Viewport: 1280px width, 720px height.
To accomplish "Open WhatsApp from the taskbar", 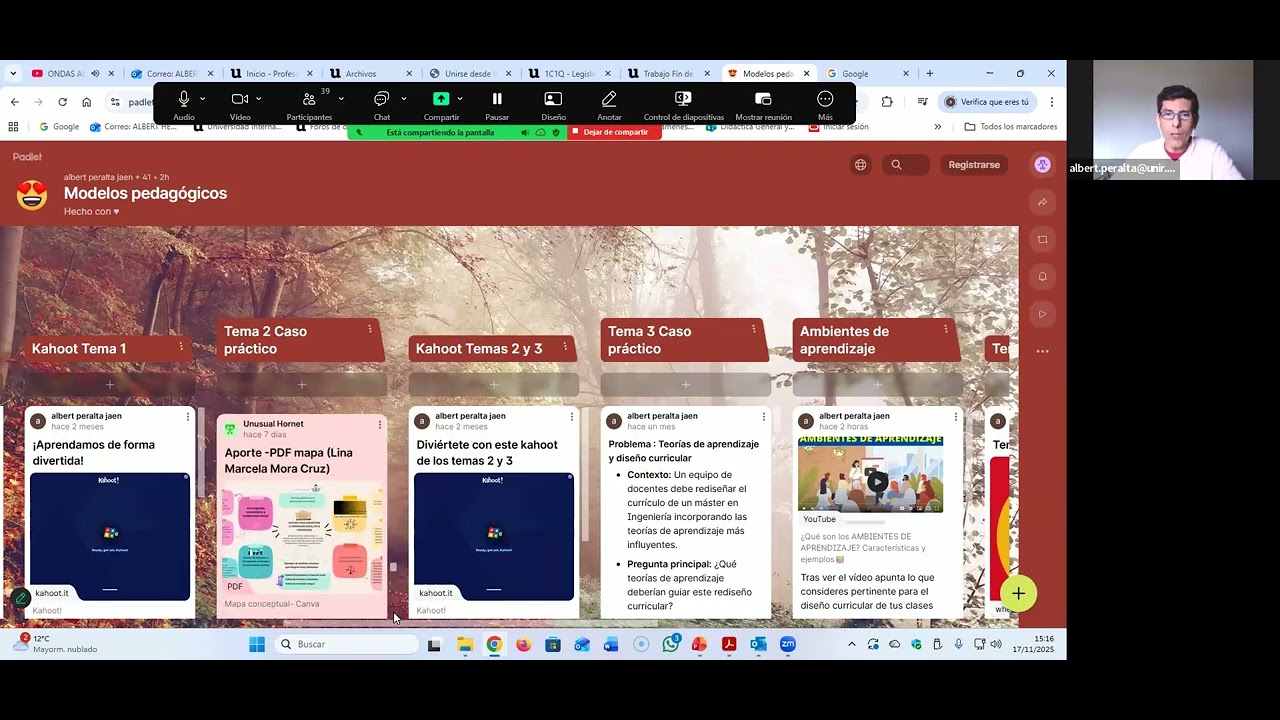I will (x=670, y=644).
